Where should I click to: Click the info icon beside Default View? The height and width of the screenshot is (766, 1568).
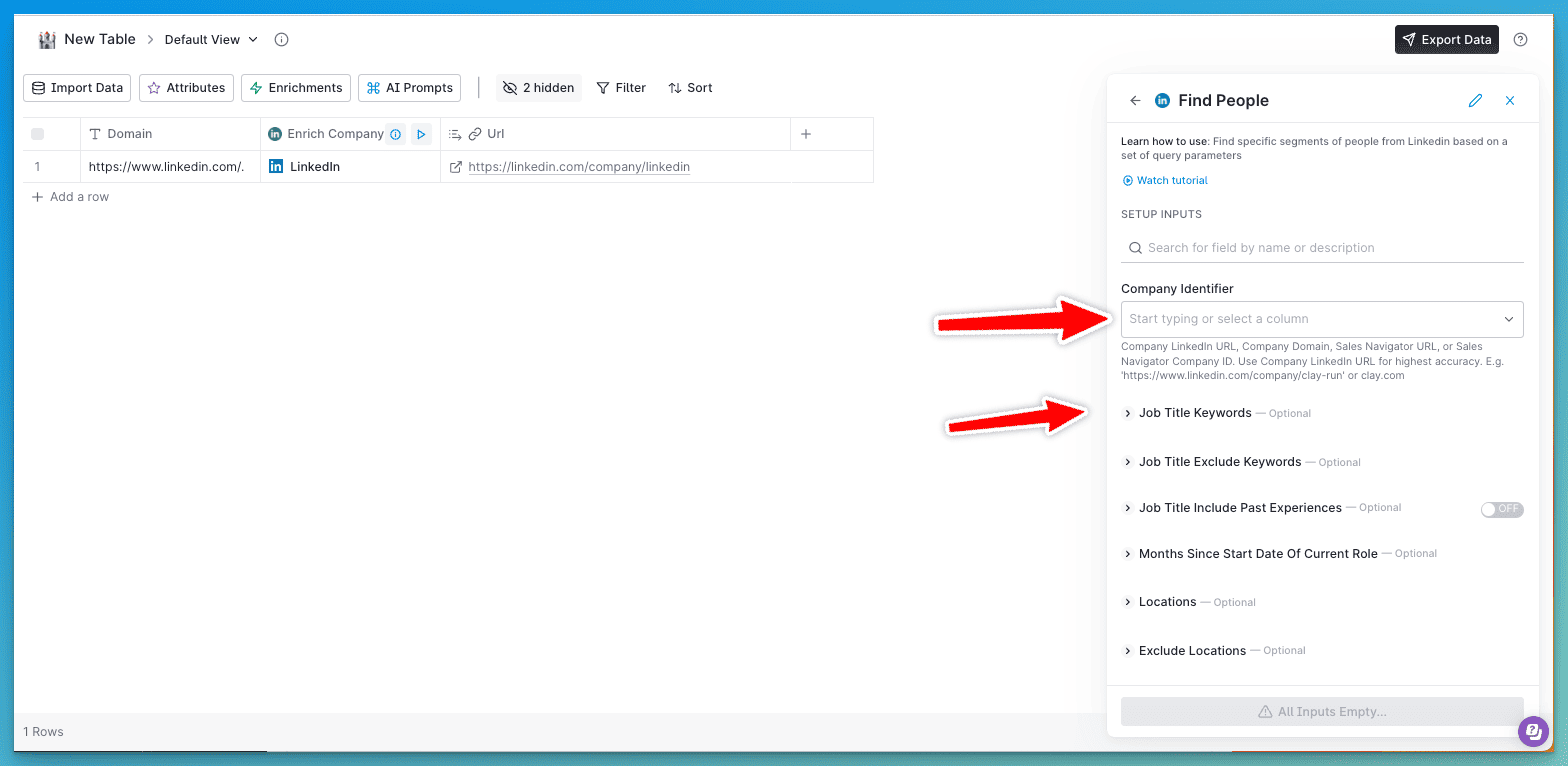point(282,40)
